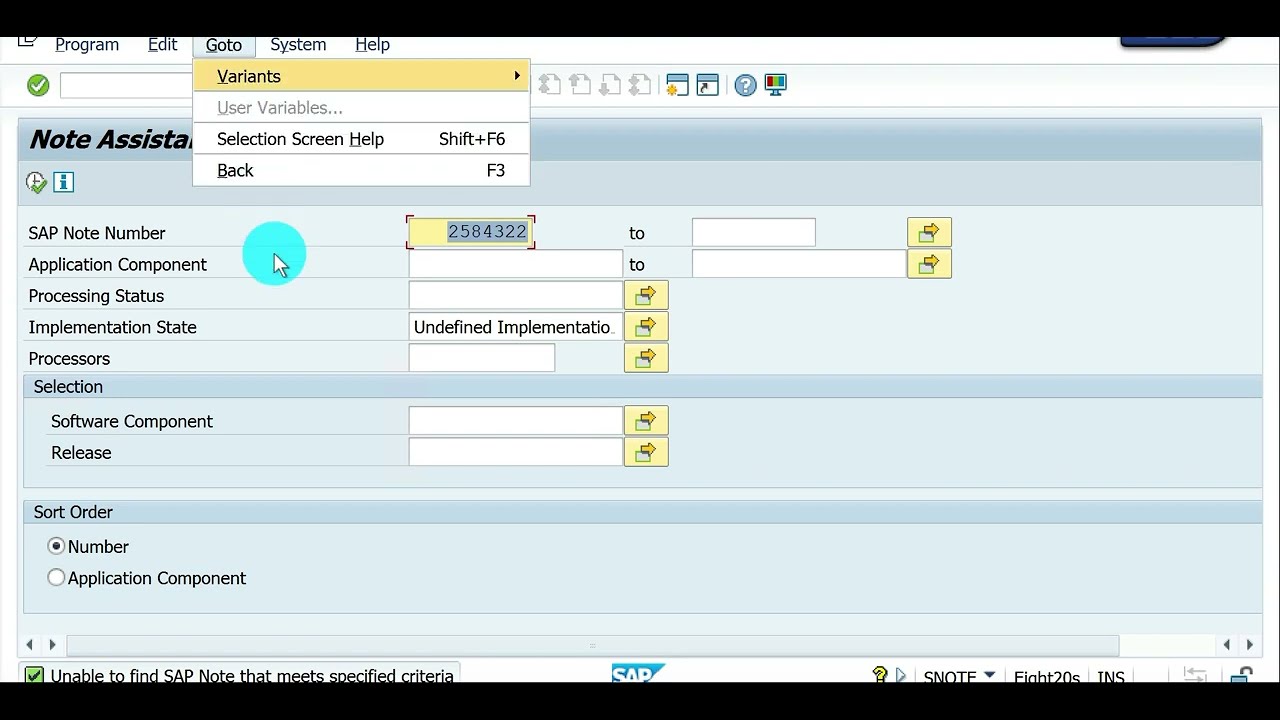Click the Generate Shortcut toolbar icon

coord(707,85)
